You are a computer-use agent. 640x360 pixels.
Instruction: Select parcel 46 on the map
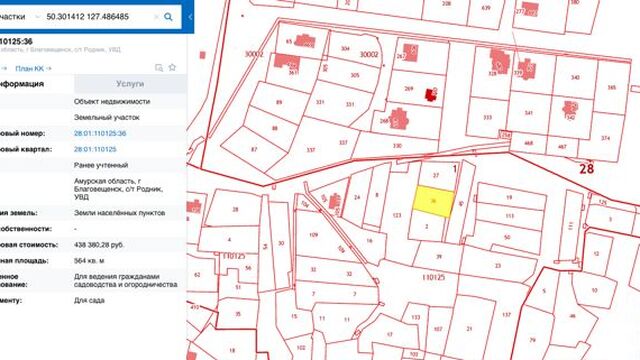tap(572, 316)
